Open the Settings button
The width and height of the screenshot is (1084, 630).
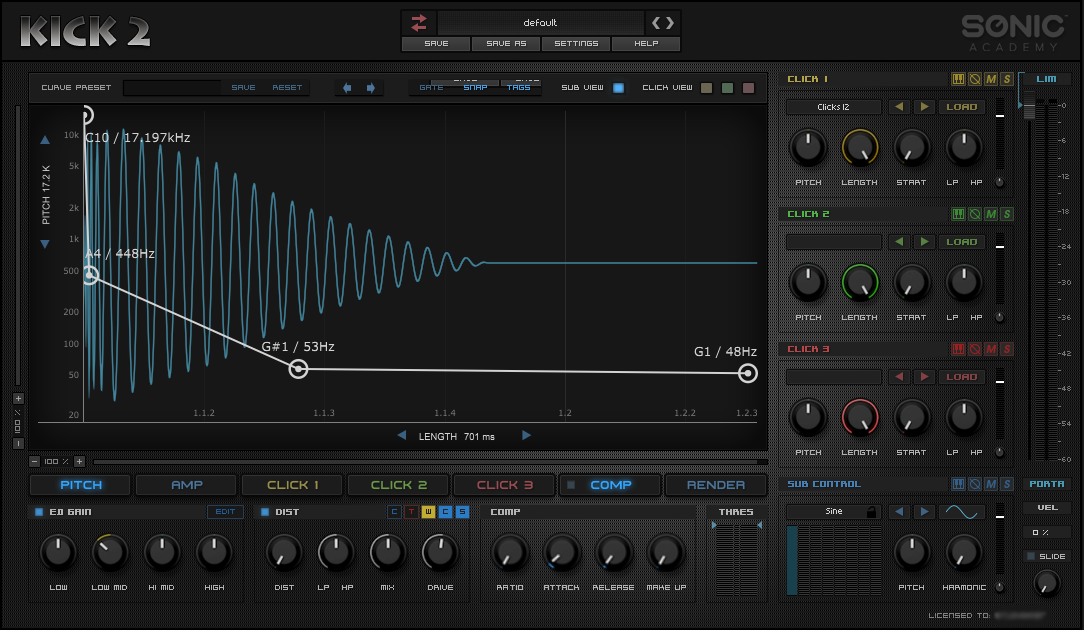(576, 44)
